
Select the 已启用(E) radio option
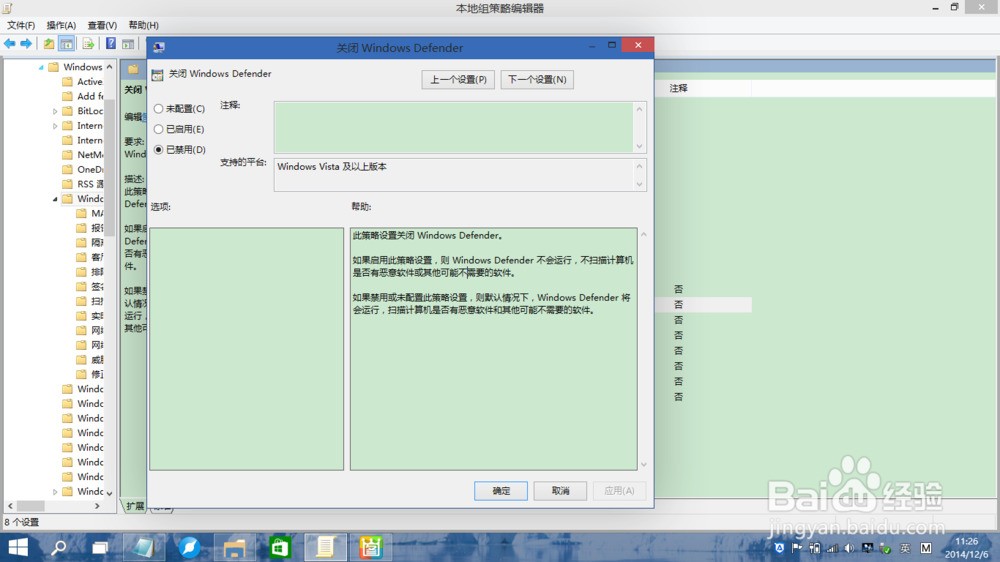tap(158, 129)
